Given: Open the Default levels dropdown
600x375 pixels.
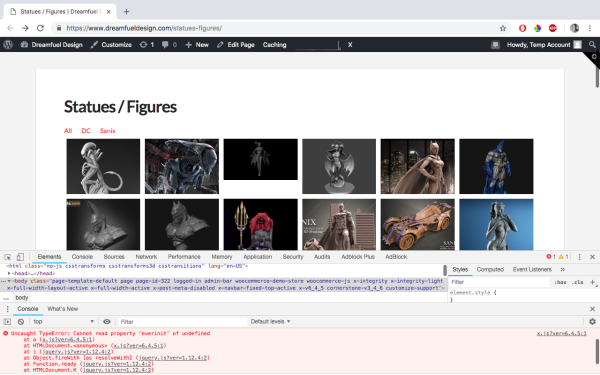Looking at the screenshot, I should (x=270, y=321).
